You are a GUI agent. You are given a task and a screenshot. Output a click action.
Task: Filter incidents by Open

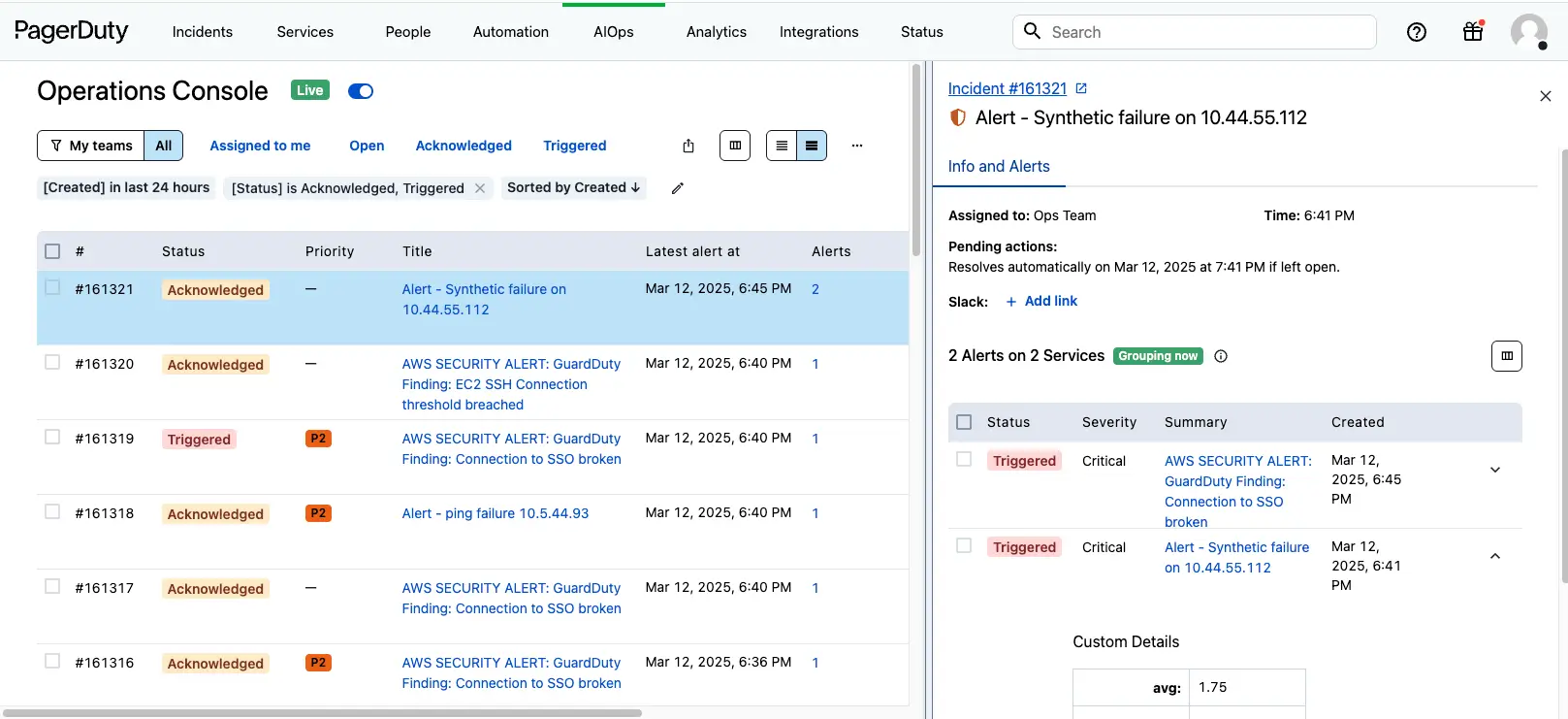(367, 146)
